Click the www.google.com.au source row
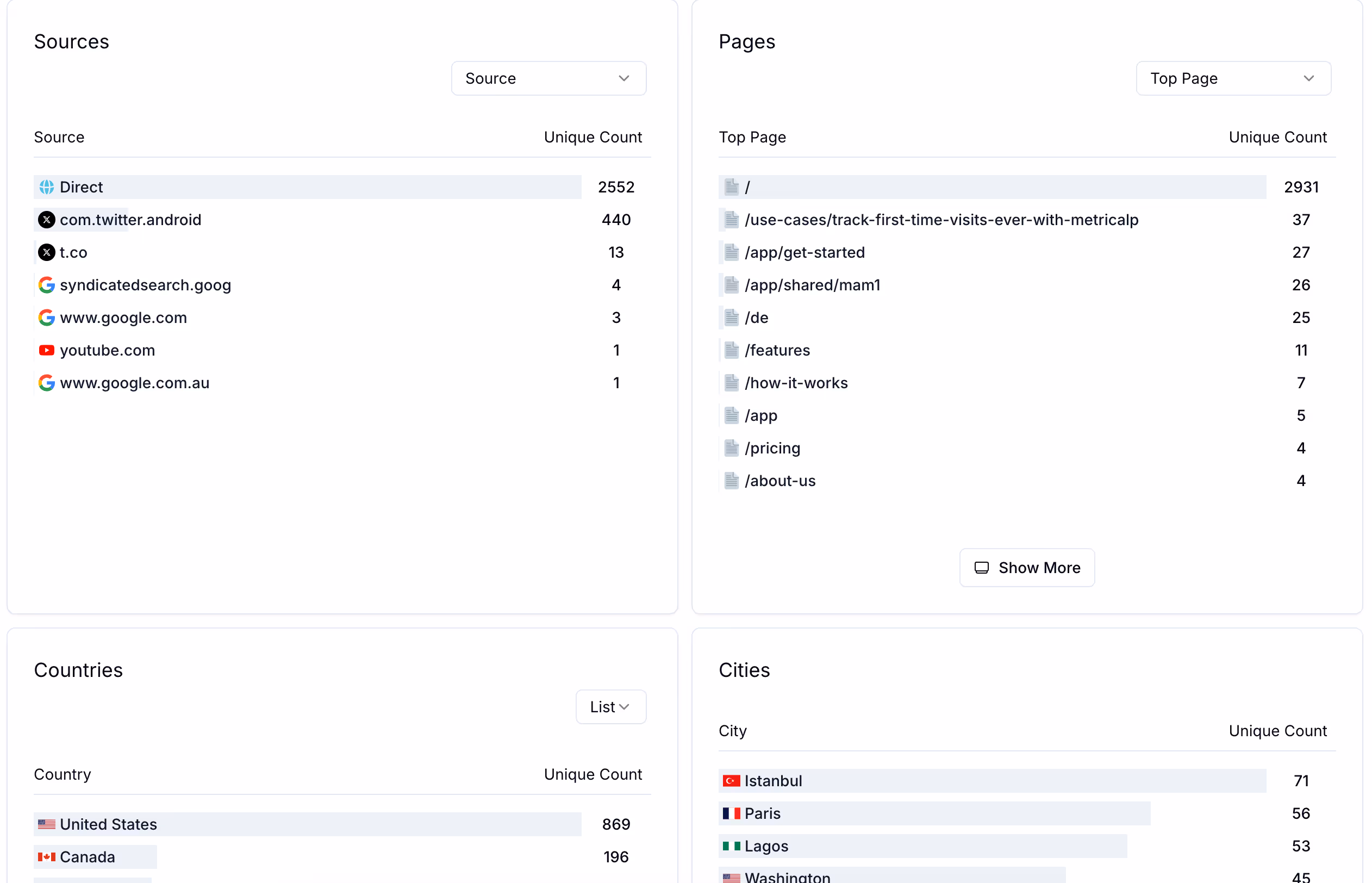Image resolution: width=1372 pixels, height=883 pixels. coord(135,383)
